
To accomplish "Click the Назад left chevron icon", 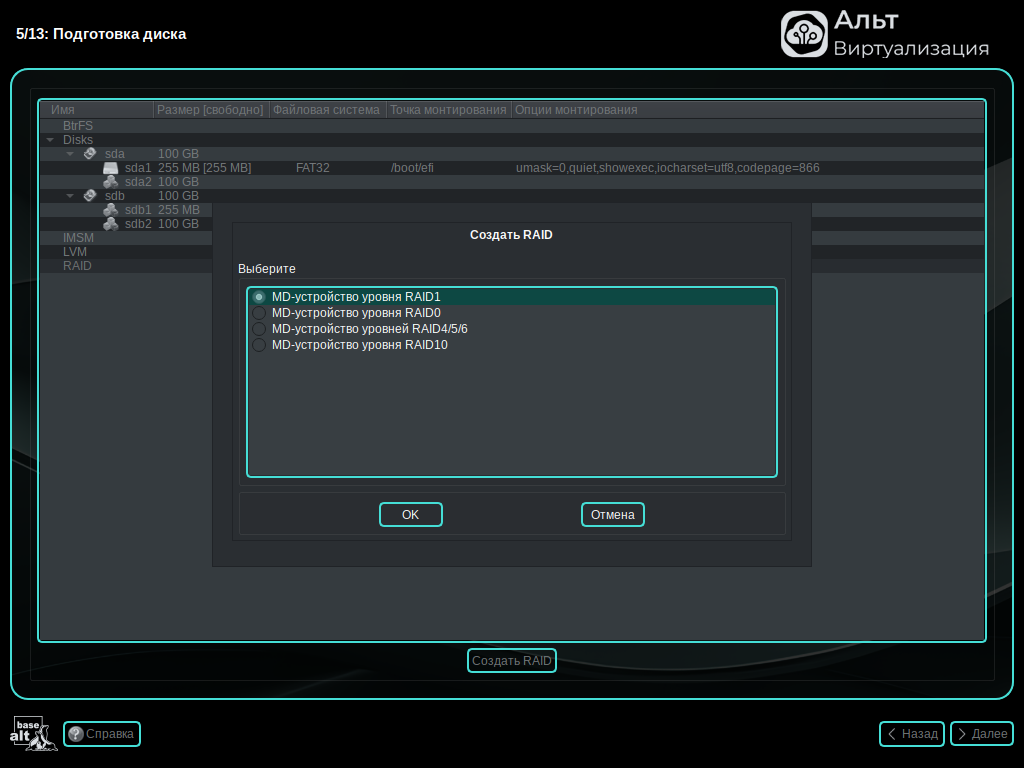I will [891, 733].
